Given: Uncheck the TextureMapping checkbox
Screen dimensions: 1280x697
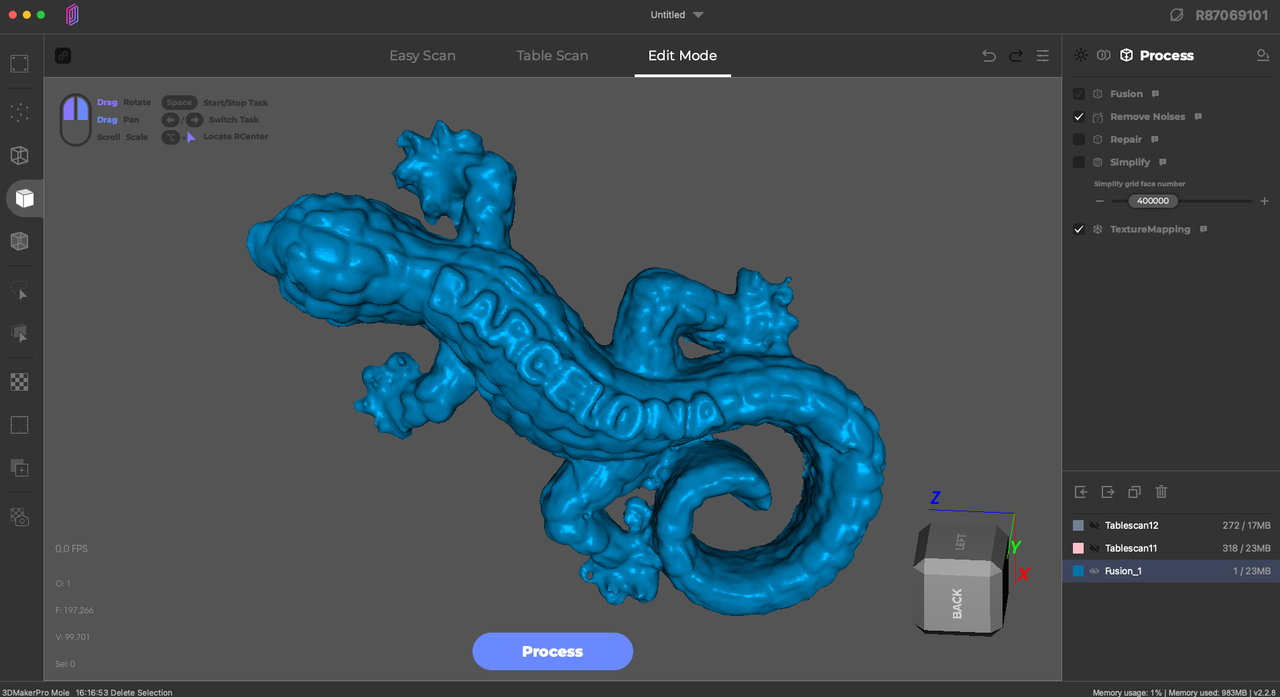Looking at the screenshot, I should pos(1079,229).
